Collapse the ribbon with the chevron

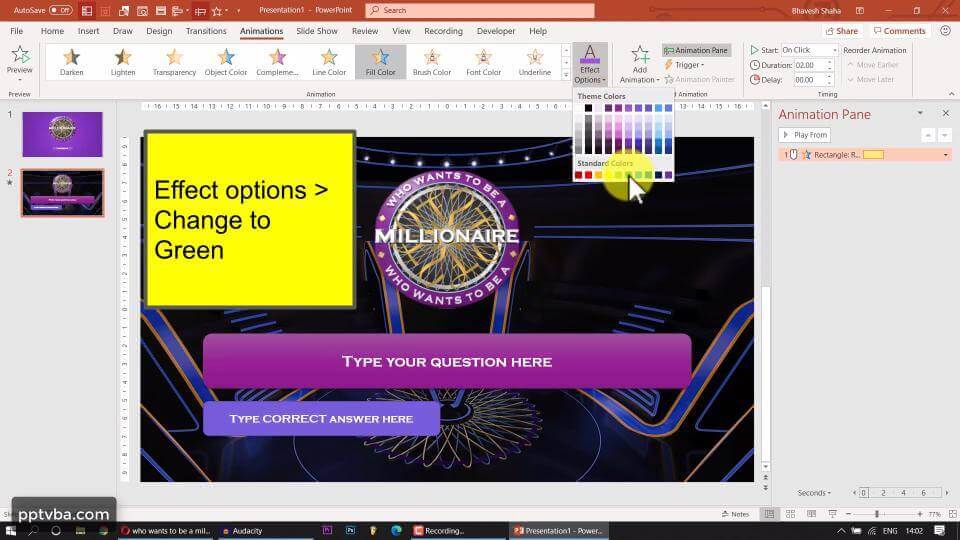click(x=951, y=94)
